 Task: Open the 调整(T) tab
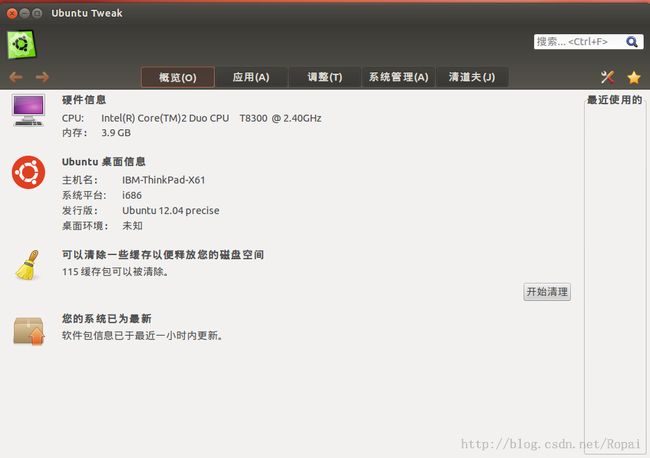[325, 77]
